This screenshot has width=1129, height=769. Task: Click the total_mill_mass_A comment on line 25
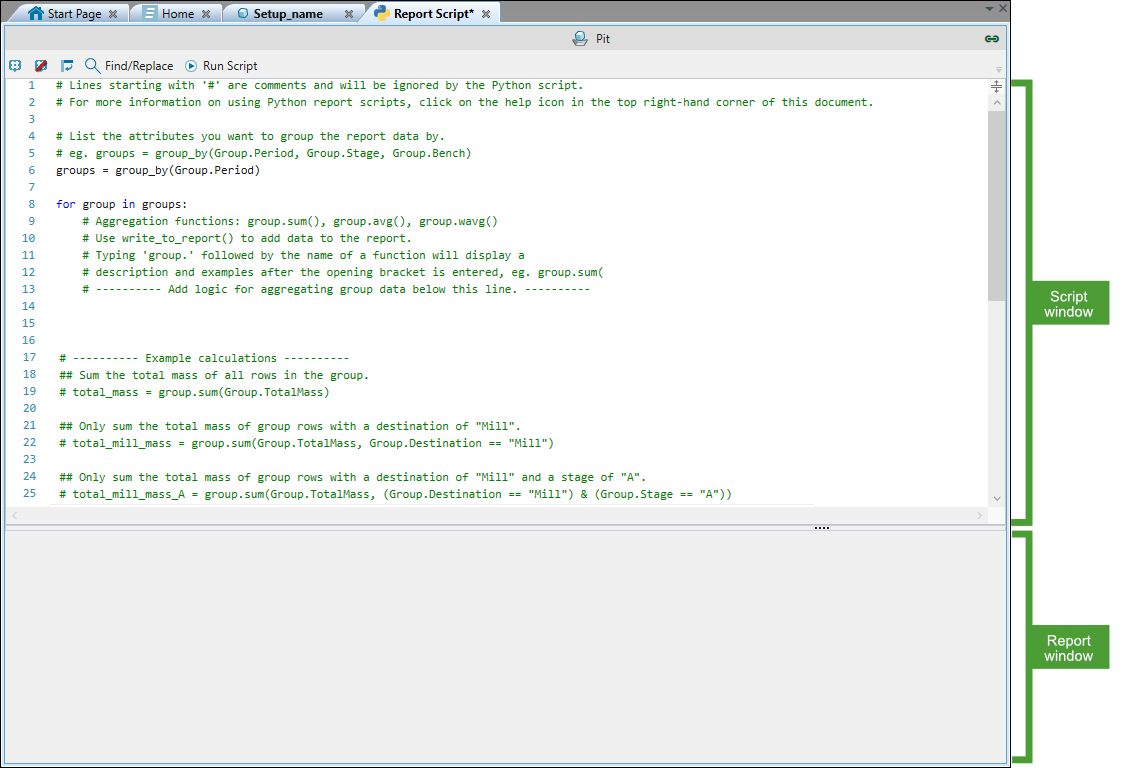click(395, 495)
